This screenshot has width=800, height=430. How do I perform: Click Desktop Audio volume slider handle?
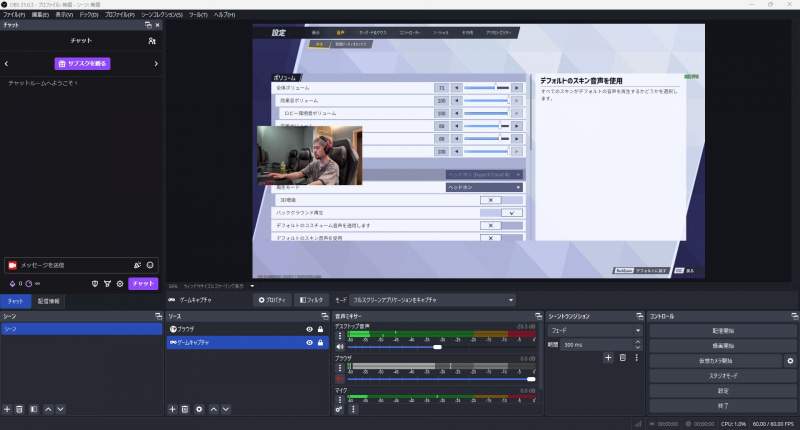437,347
